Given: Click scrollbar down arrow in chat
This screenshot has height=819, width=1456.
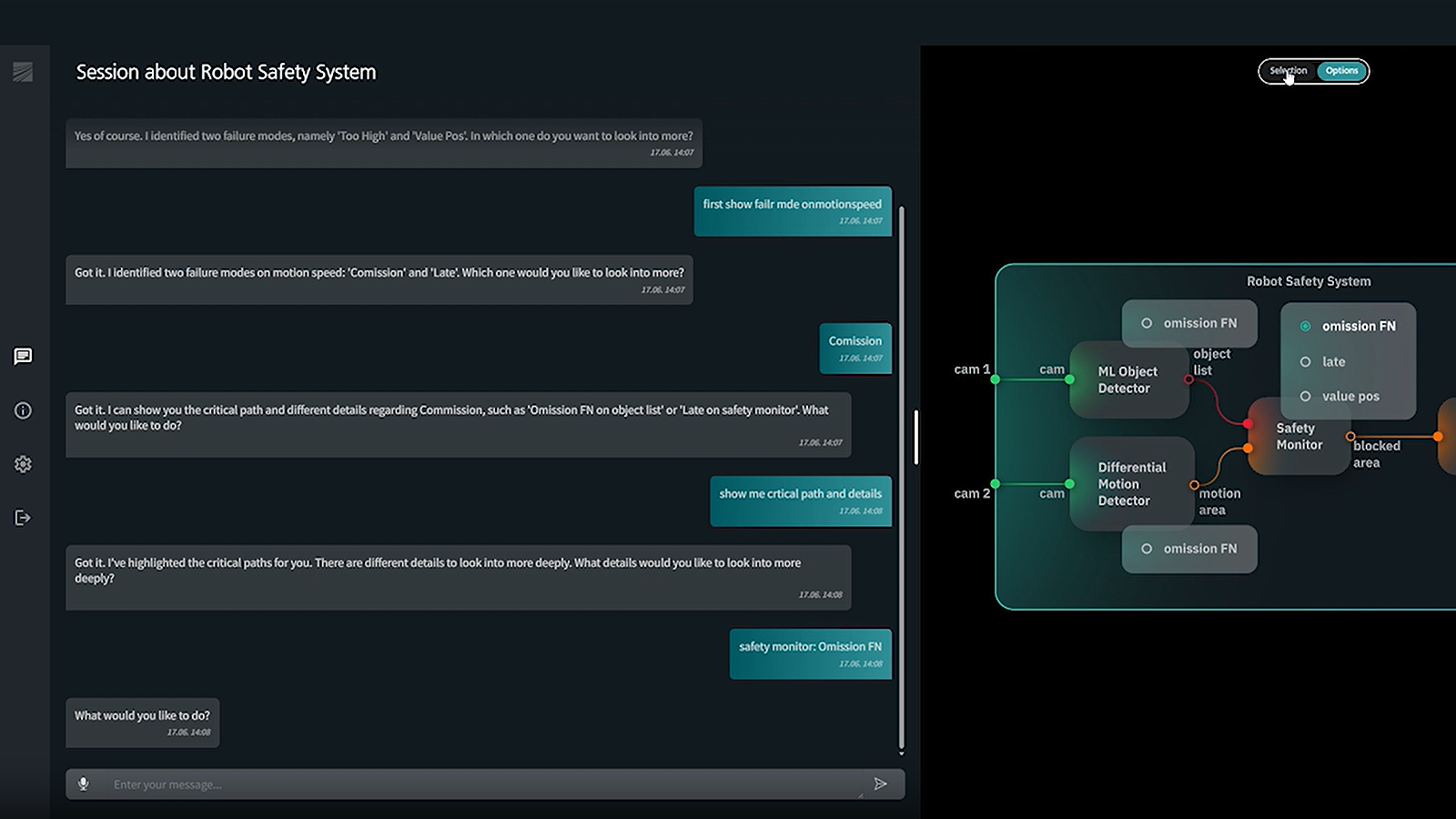Looking at the screenshot, I should 902,753.
